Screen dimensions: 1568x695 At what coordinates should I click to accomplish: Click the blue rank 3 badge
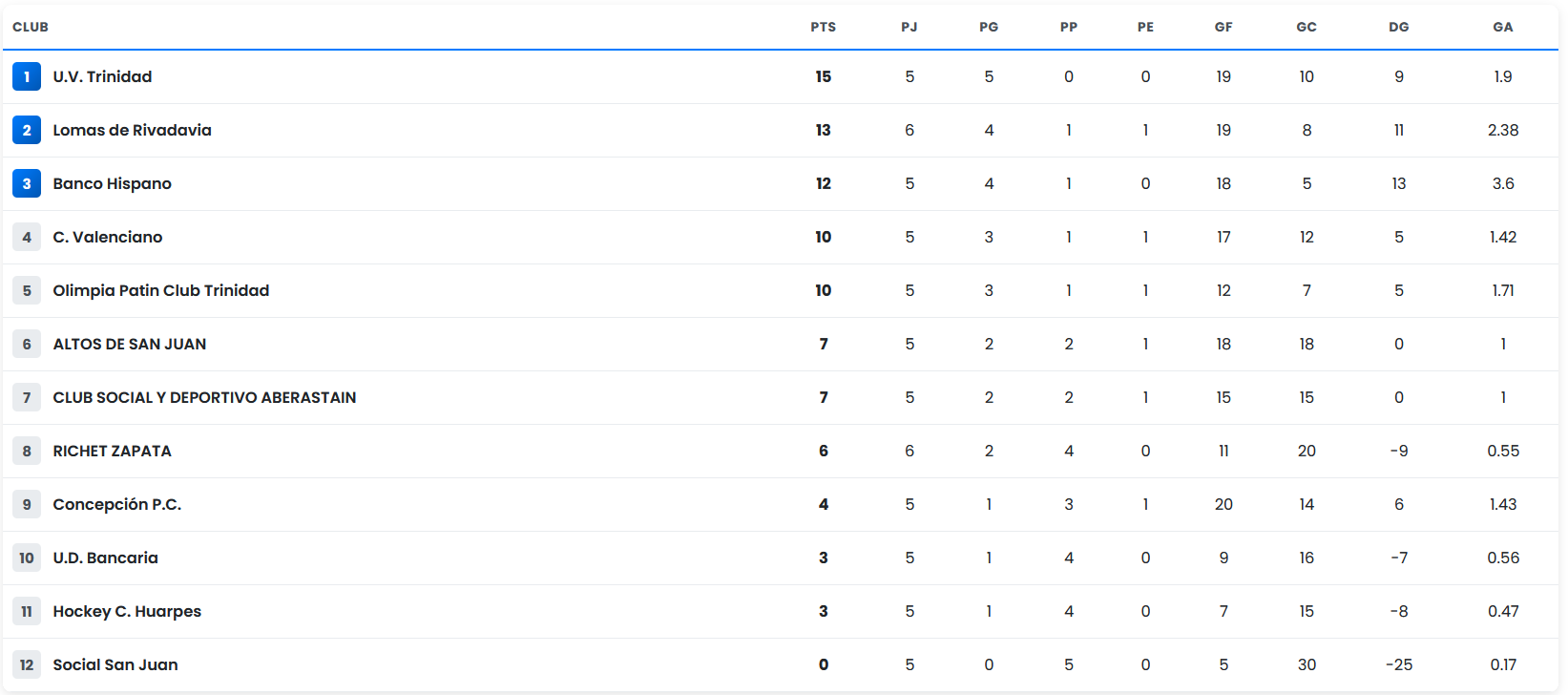[27, 183]
